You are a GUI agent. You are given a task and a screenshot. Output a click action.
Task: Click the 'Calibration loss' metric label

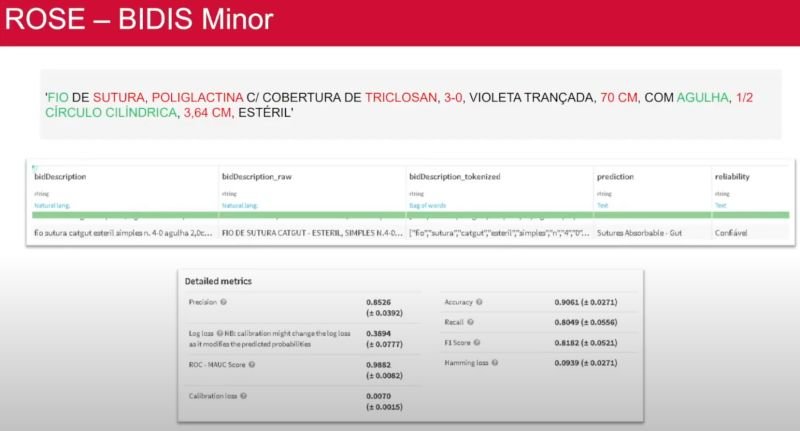pyautogui.click(x=213, y=396)
